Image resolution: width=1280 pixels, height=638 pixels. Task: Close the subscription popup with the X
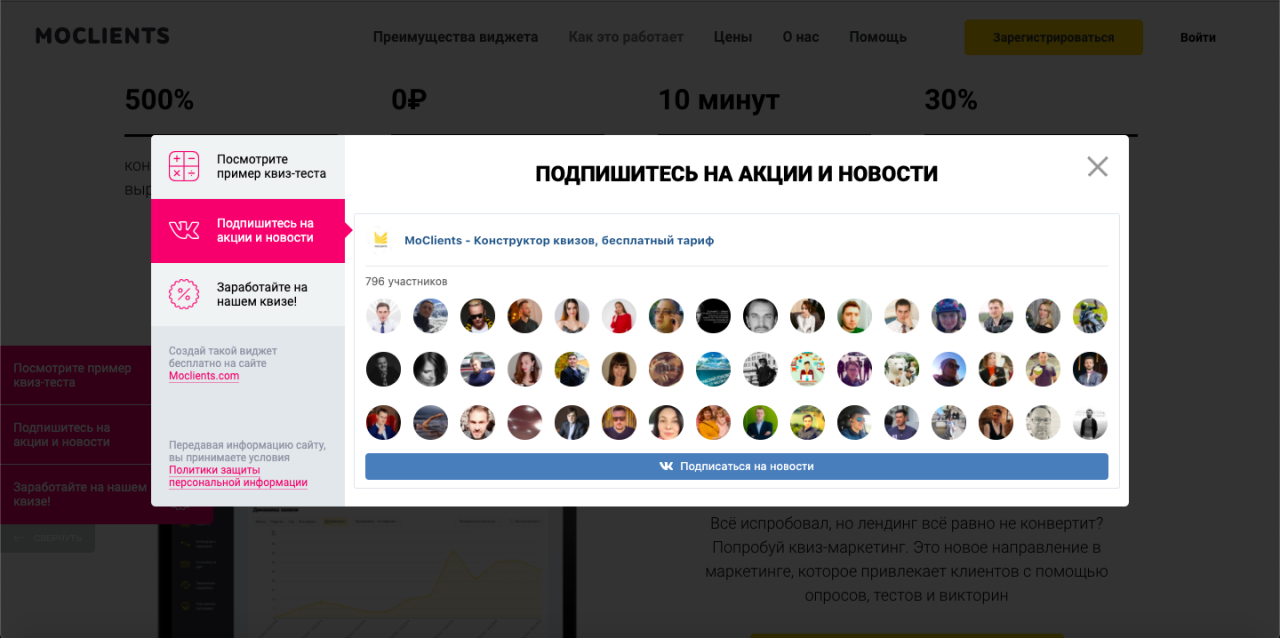[1097, 167]
